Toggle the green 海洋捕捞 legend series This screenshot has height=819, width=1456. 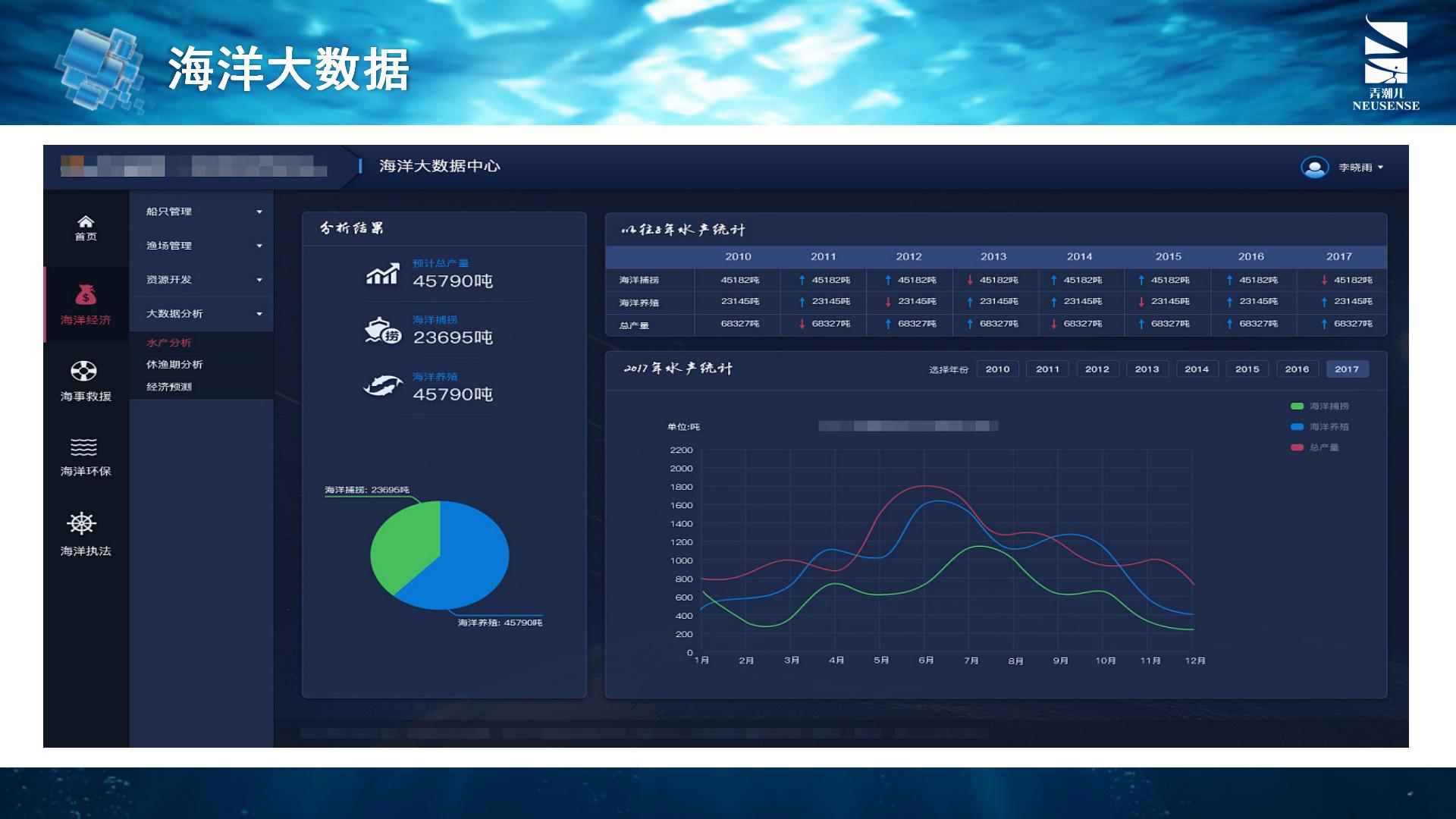[1298, 406]
